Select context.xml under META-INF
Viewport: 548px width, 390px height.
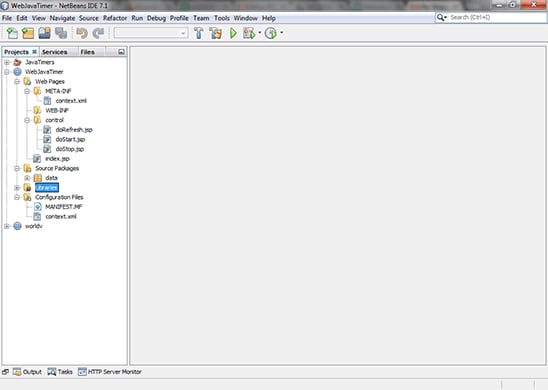point(71,101)
